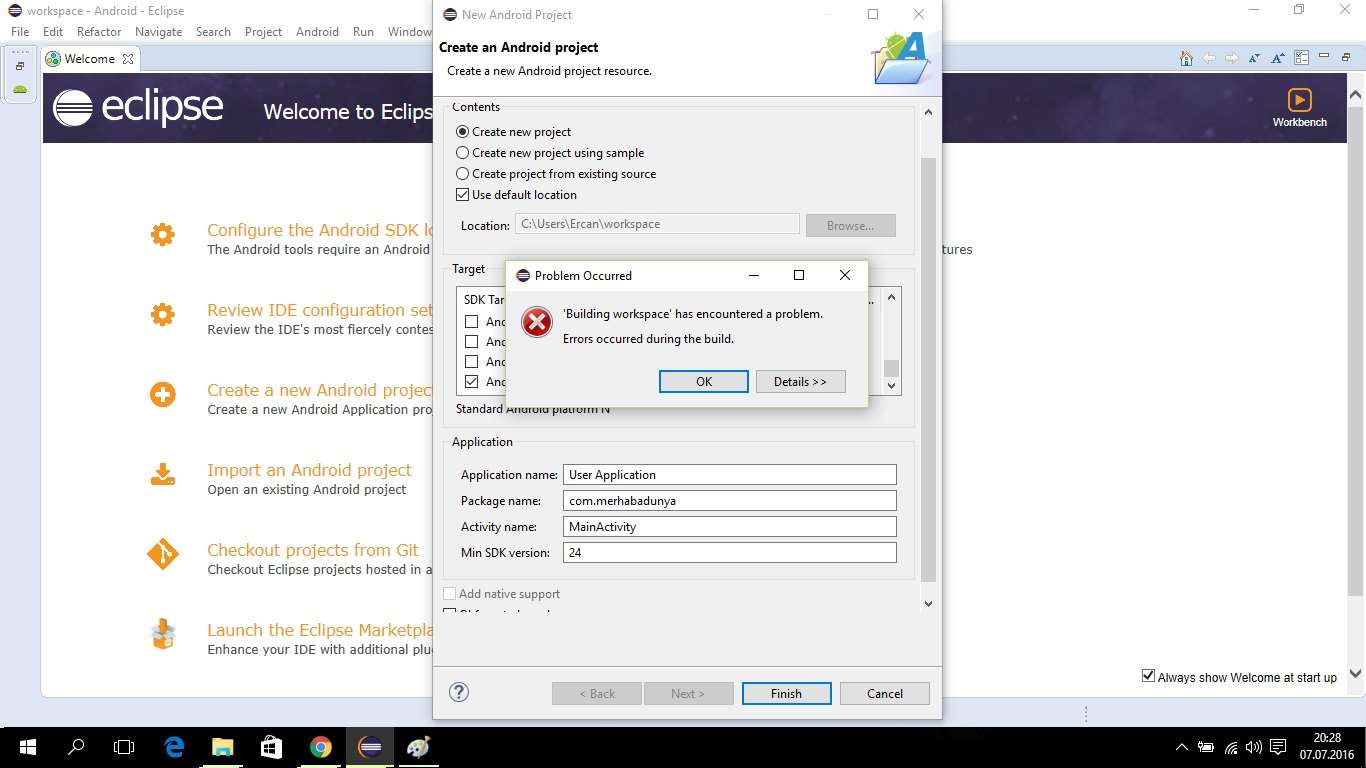Click the Configure the Android SDK gear icon
The image size is (1366, 768).
click(162, 235)
